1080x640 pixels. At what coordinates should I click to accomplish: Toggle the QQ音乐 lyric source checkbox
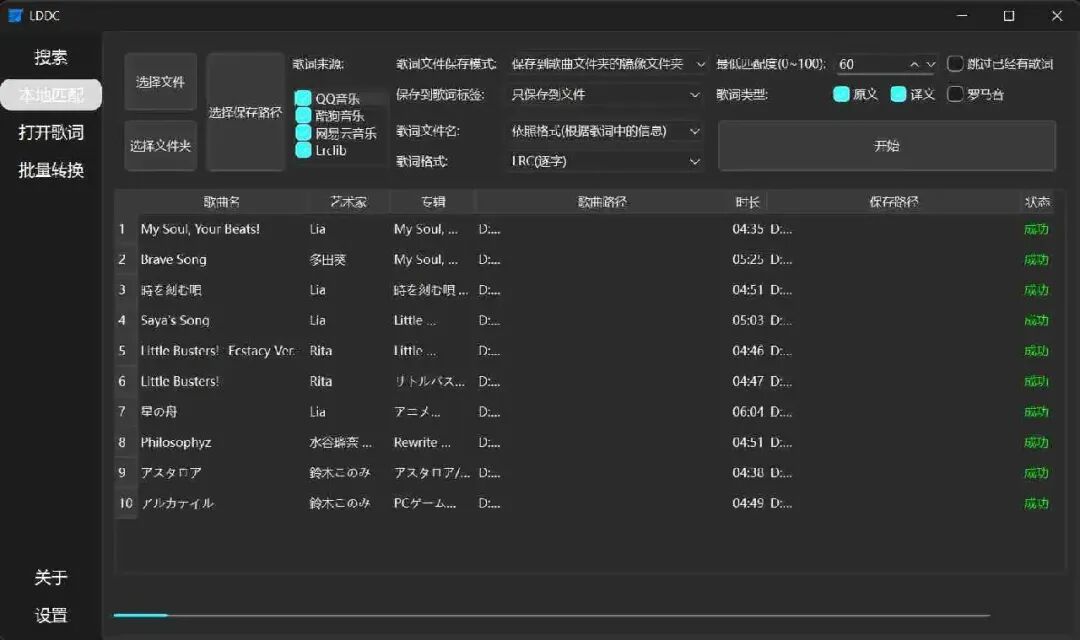click(303, 99)
